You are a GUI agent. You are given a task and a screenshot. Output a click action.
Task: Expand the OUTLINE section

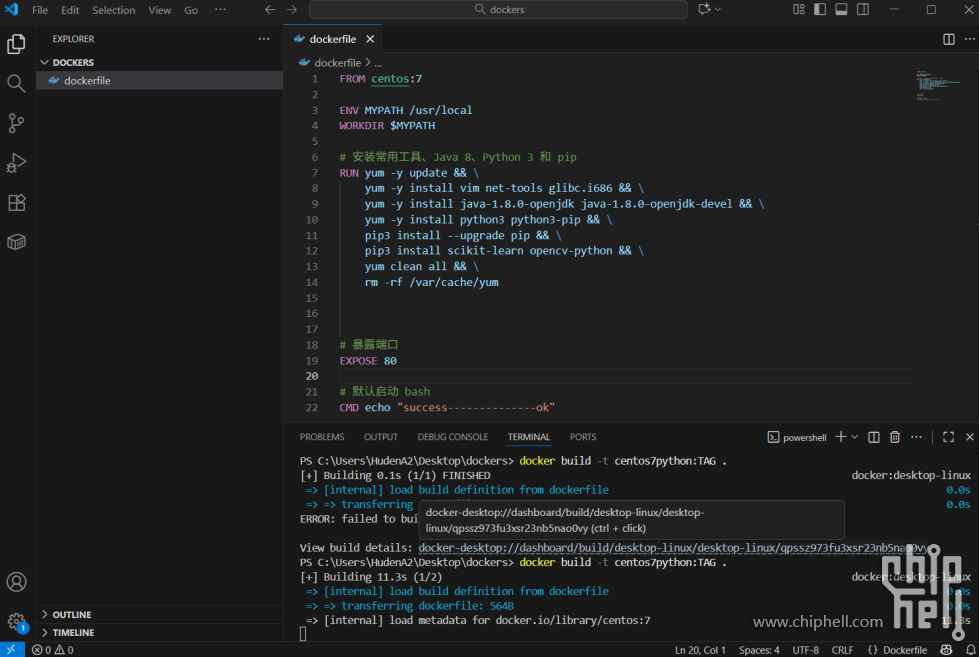(x=72, y=615)
